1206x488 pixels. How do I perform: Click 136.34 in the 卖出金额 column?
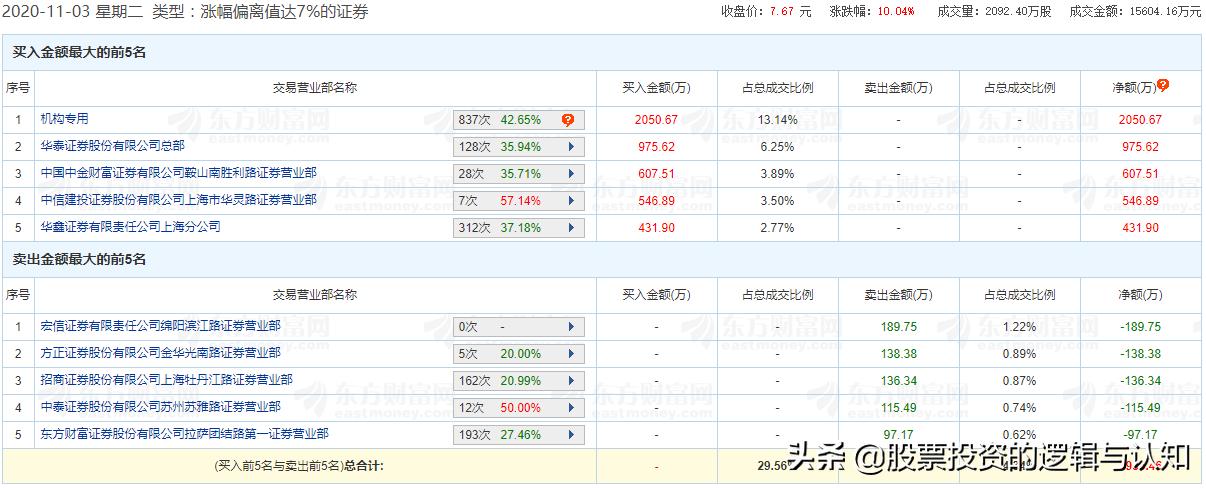pos(899,381)
